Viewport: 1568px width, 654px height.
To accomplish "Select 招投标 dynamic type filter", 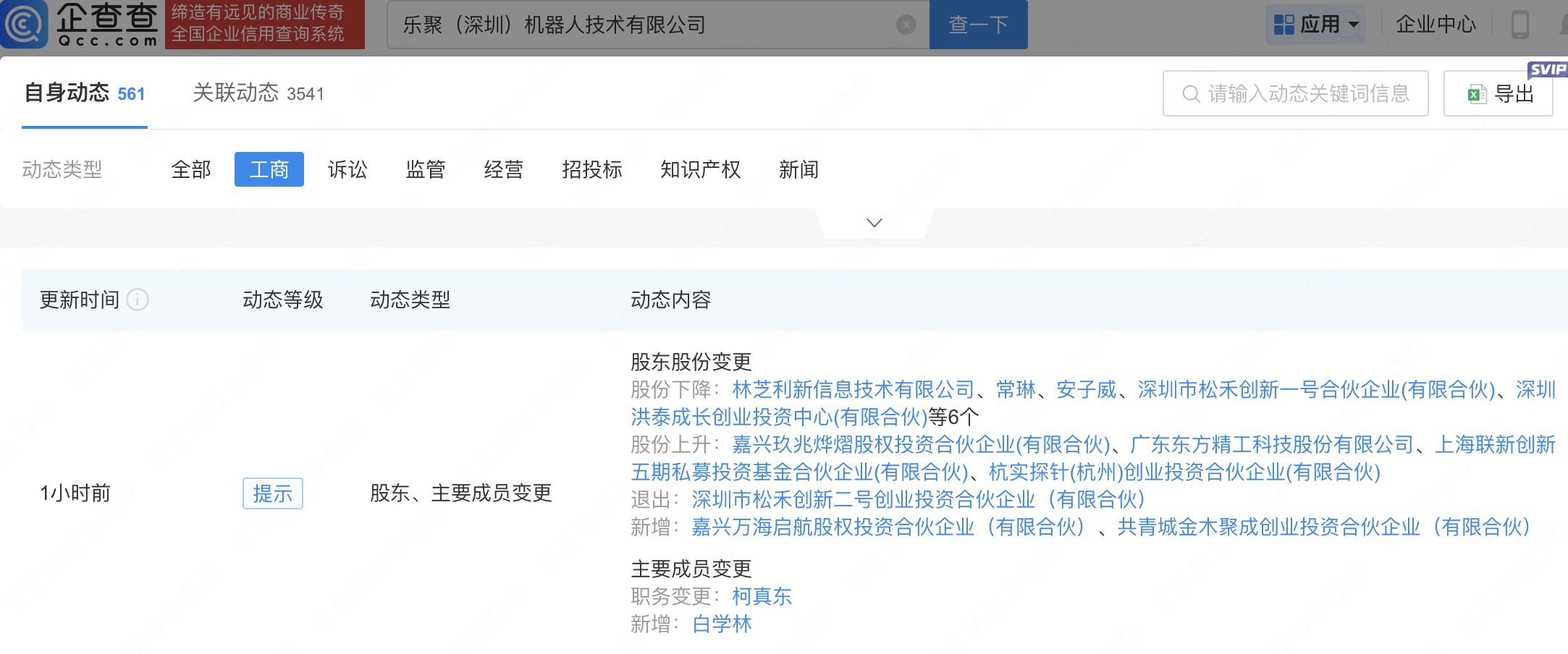I will coord(592,169).
